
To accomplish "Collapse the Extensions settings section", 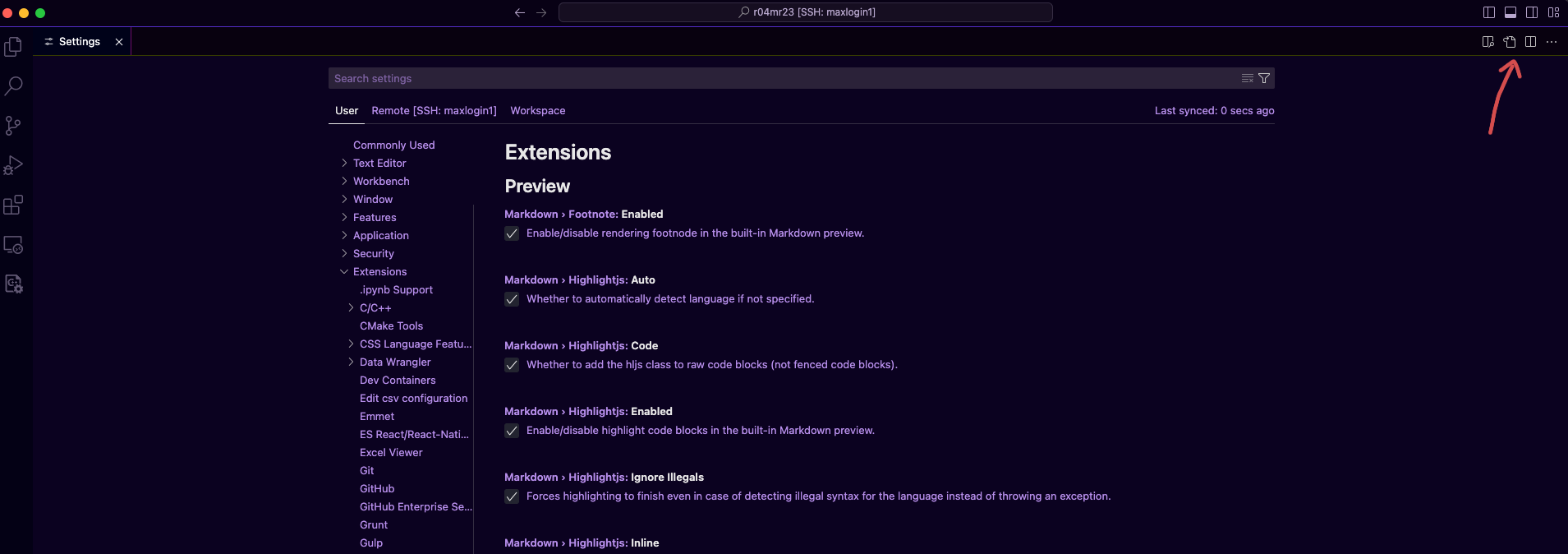I will [x=345, y=271].
